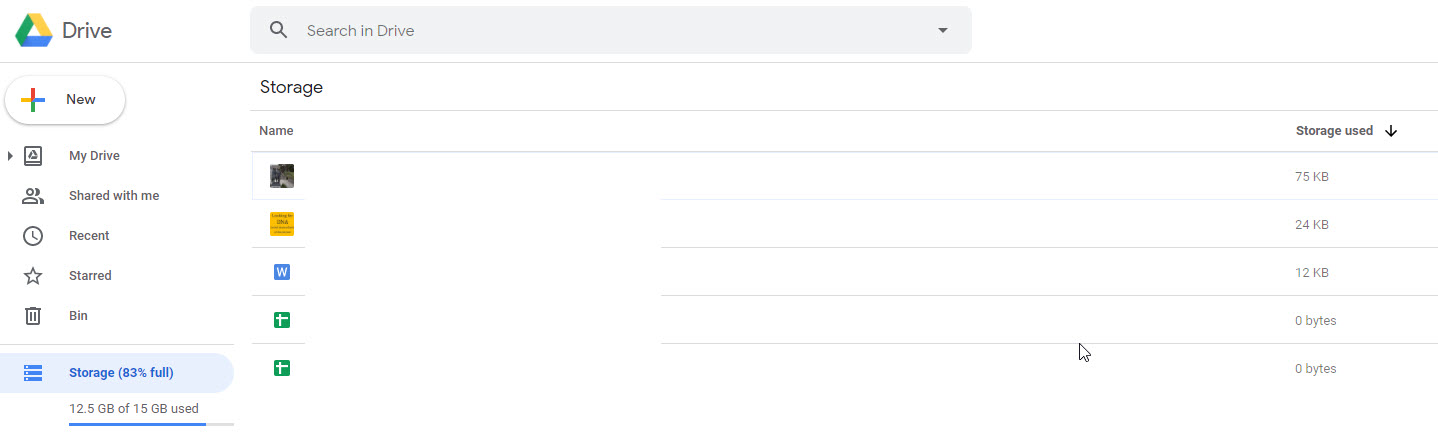Reverse sort order with the Storage used arrow
Viewport: 1438px width, 443px height.
[1391, 131]
